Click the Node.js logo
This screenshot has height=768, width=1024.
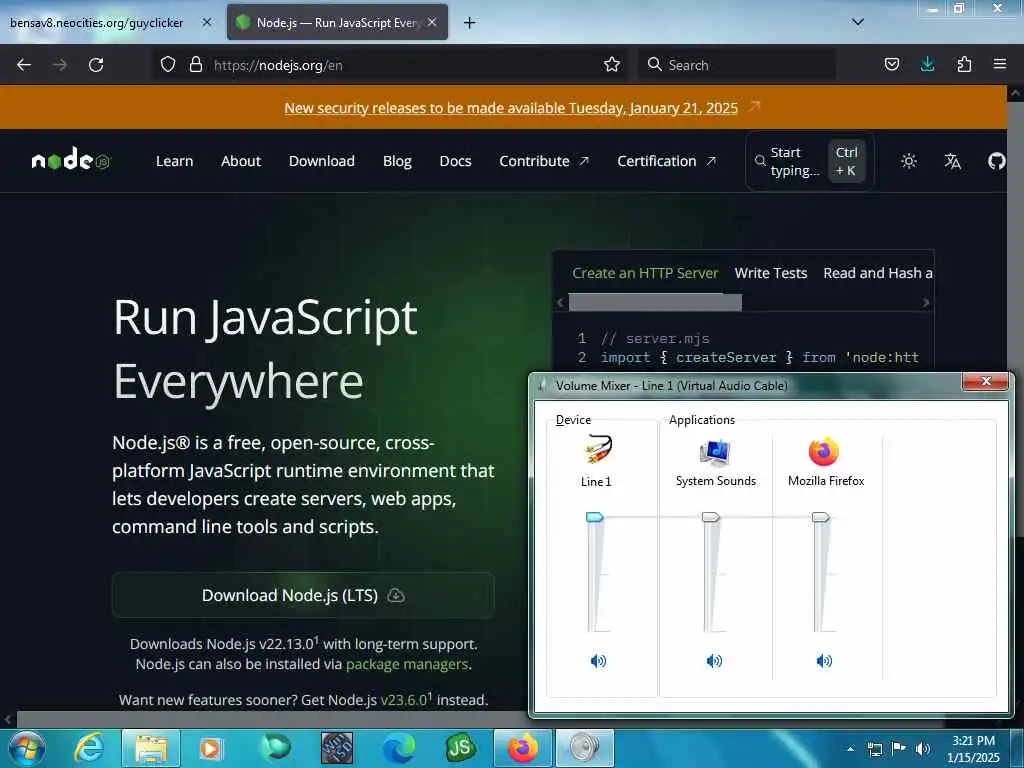click(71, 159)
